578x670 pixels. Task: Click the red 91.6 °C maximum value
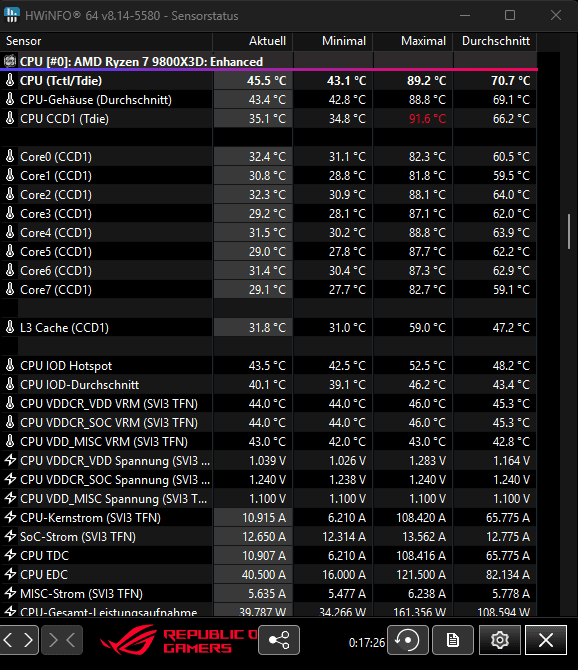[x=427, y=119]
